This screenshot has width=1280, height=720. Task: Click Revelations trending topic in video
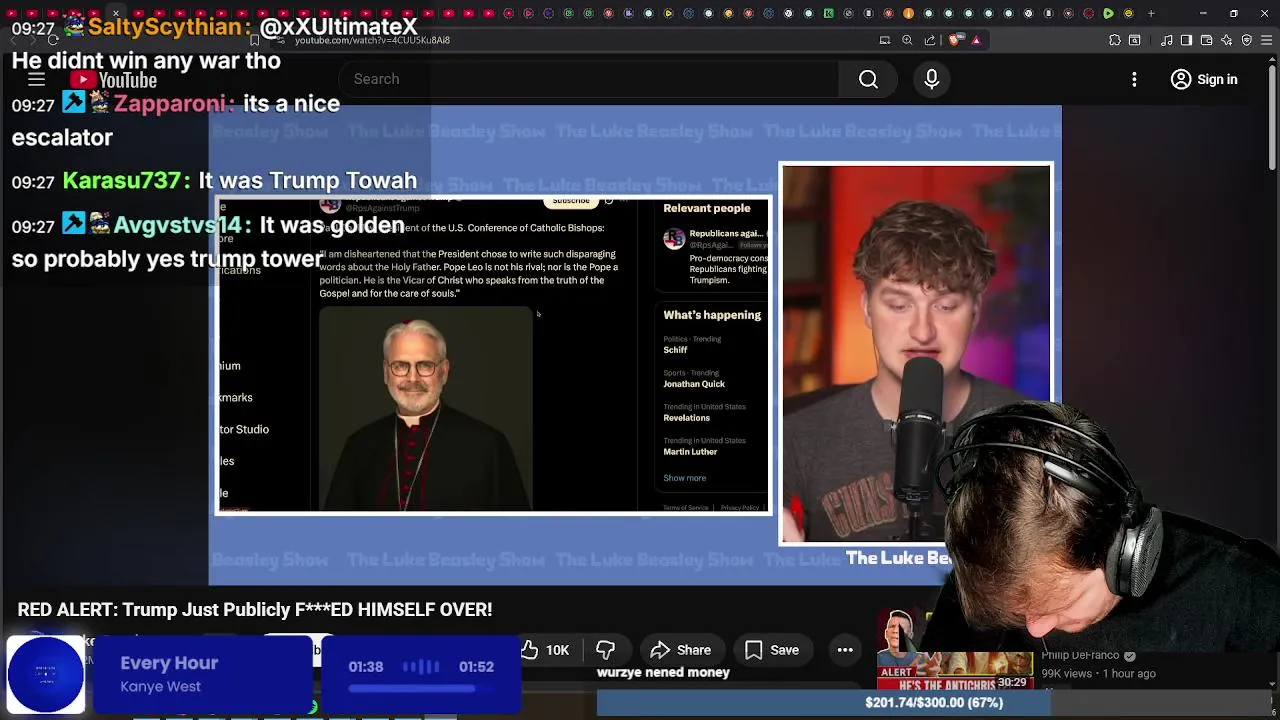coord(686,418)
